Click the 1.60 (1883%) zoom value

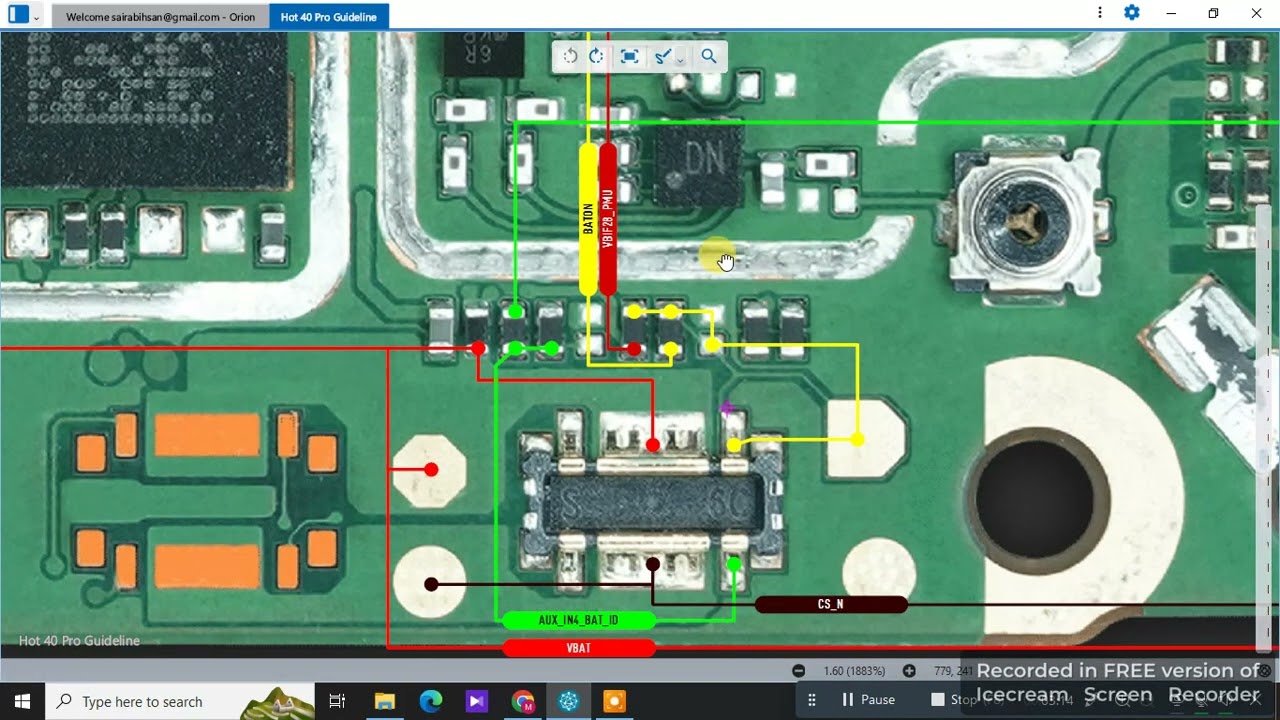pos(853,671)
